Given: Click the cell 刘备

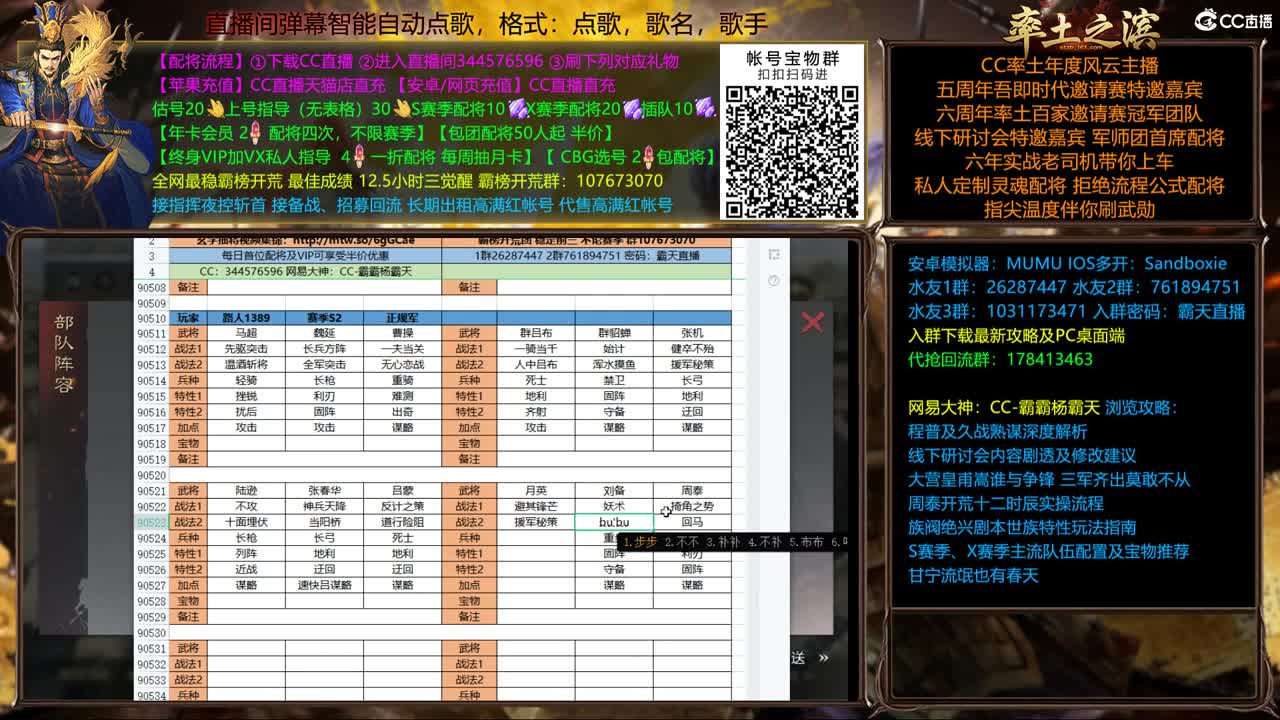Looking at the screenshot, I should [x=614, y=491].
